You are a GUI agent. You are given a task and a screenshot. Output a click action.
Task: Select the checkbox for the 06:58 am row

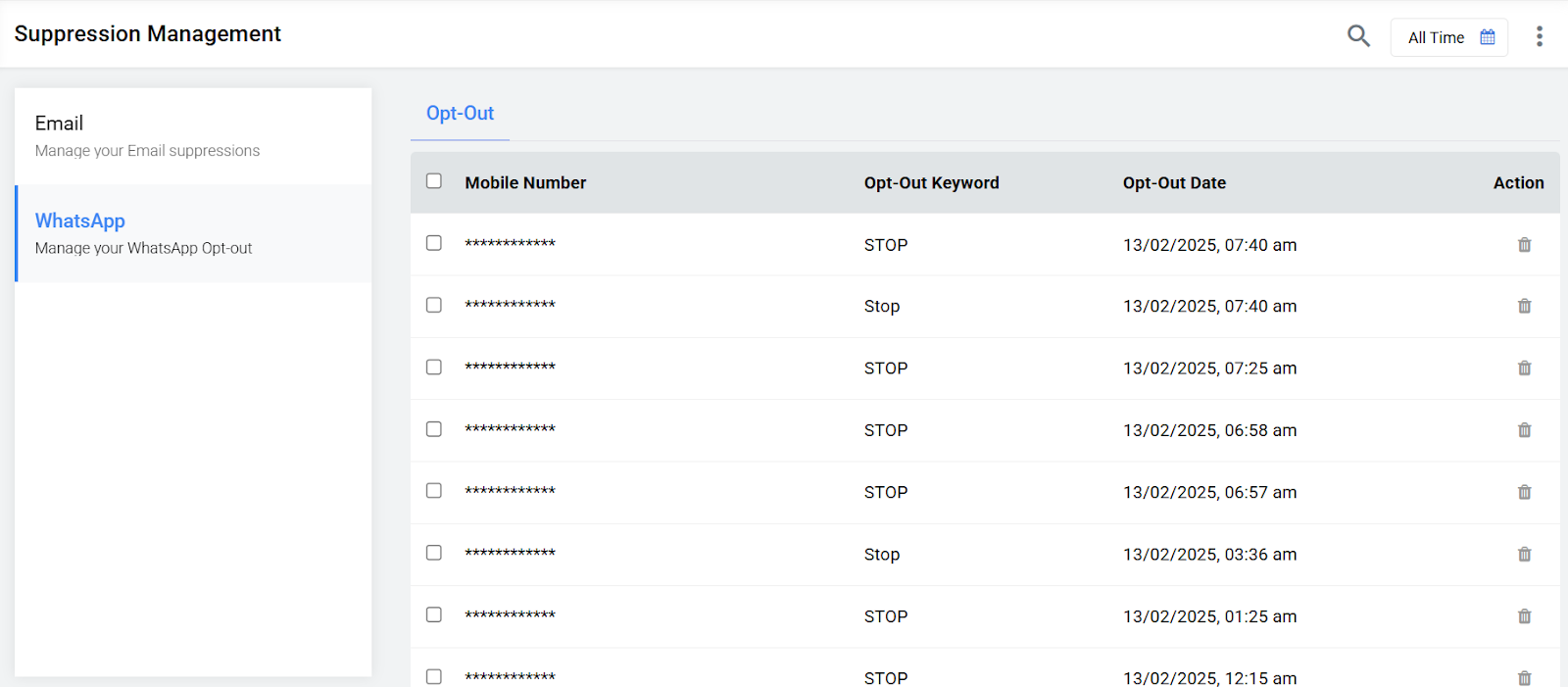tap(434, 429)
